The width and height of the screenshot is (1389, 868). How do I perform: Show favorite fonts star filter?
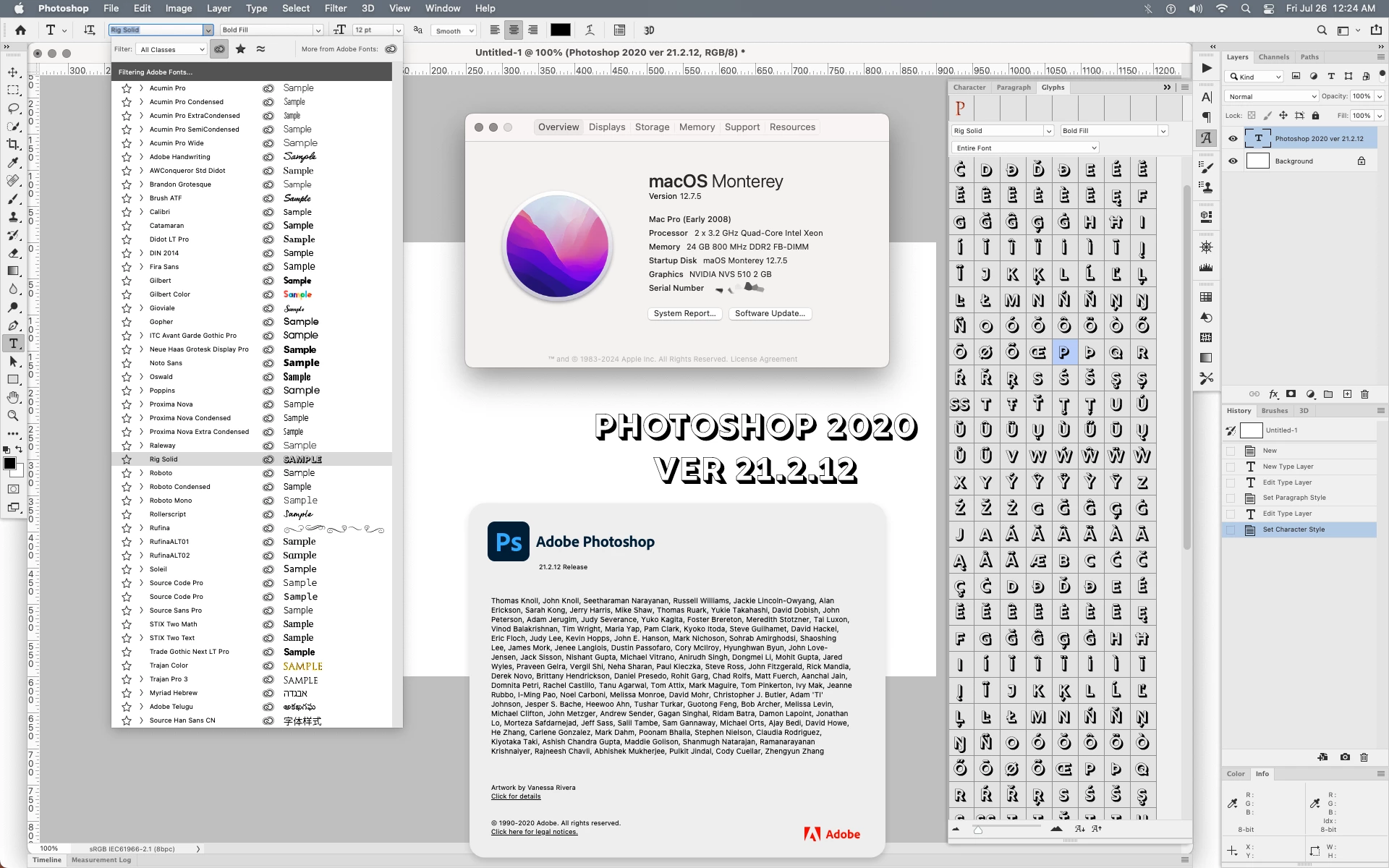pyautogui.click(x=240, y=49)
